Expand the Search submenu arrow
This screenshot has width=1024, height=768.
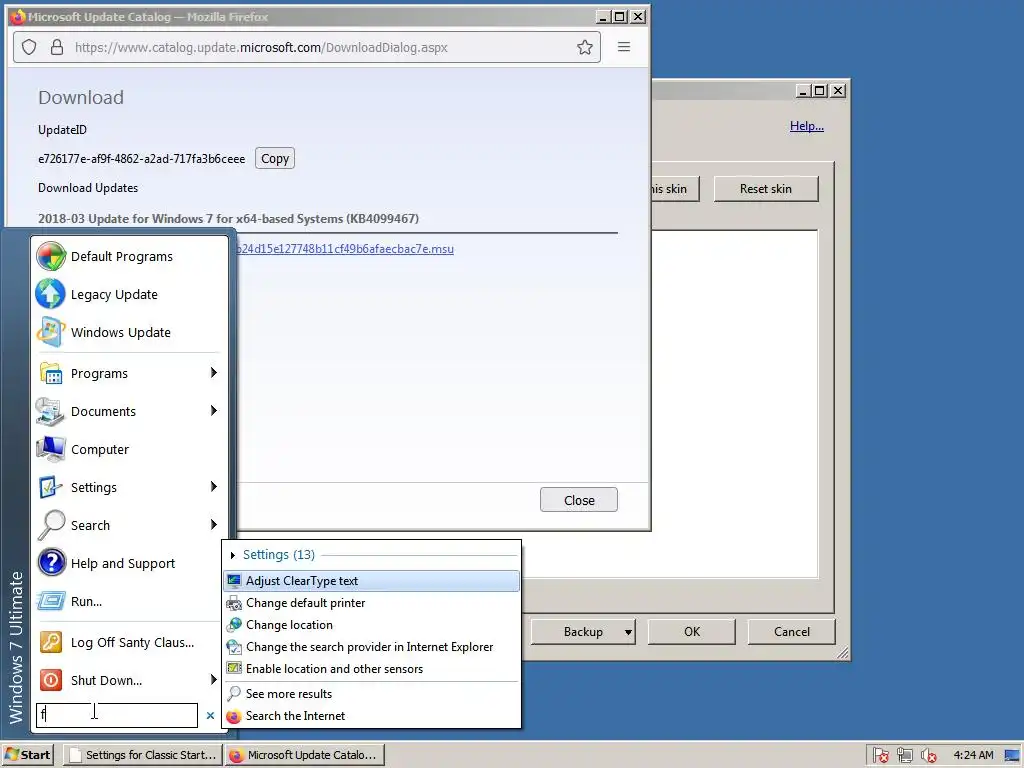(x=214, y=524)
